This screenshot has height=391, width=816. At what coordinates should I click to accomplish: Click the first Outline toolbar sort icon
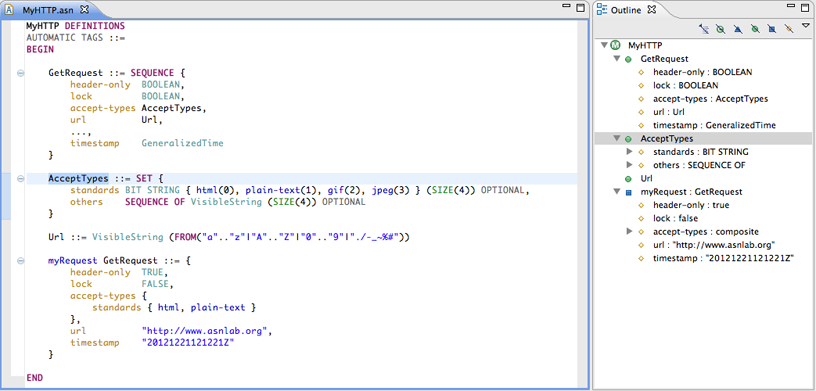[704, 30]
